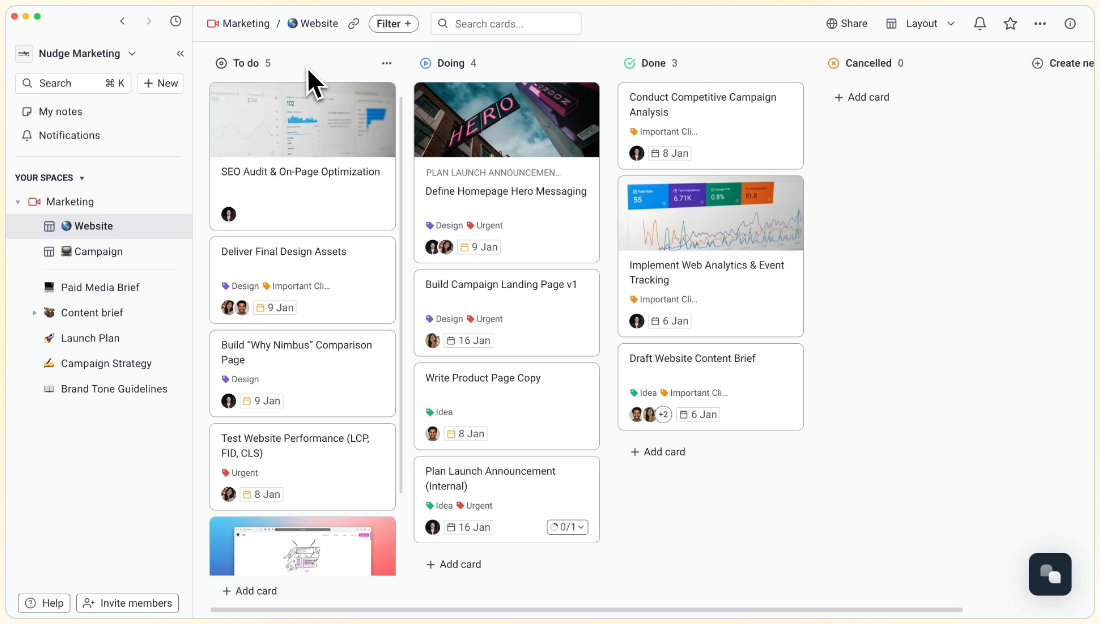This screenshot has height=624, width=1100.
Task: Click the horizontal board scrollbar
Action: coord(586,610)
